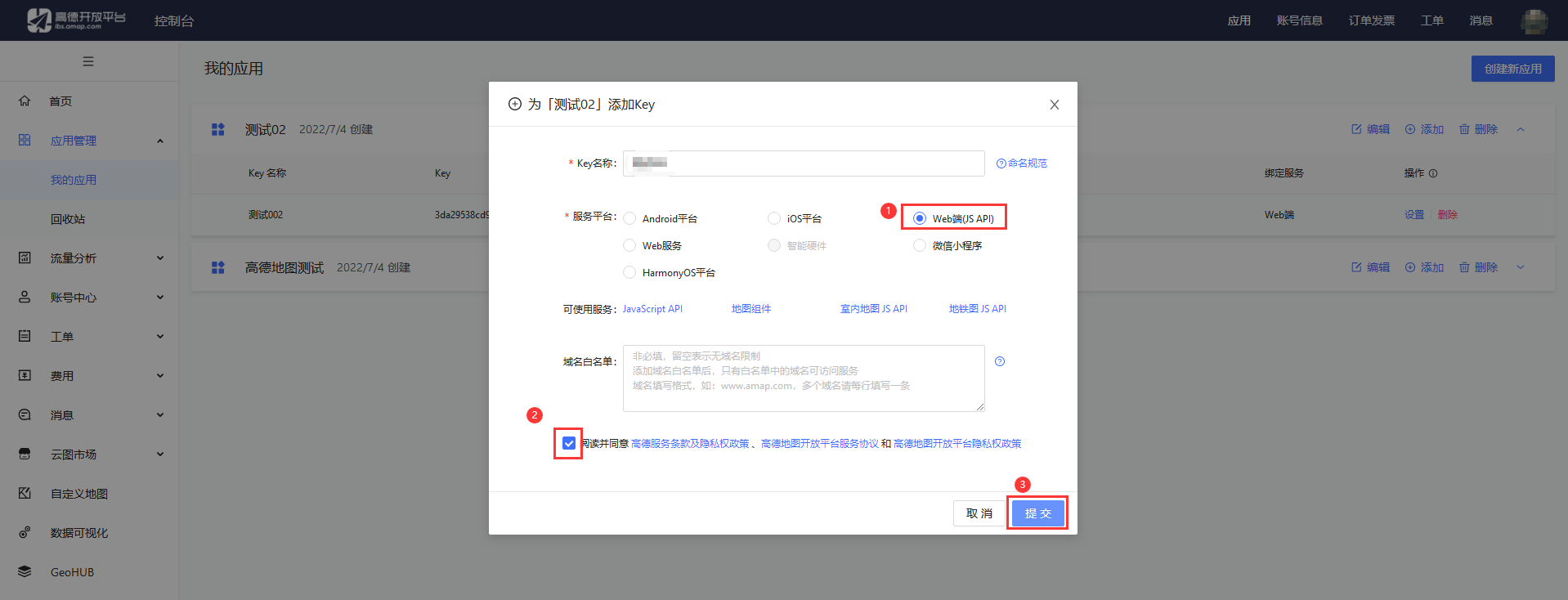Open the user avatar in top bar
The height and width of the screenshot is (600, 1568).
1534,21
